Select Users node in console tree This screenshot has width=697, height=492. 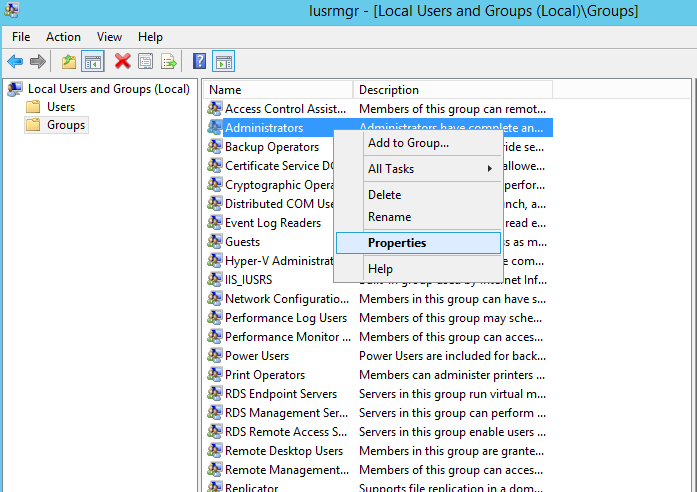(61, 107)
